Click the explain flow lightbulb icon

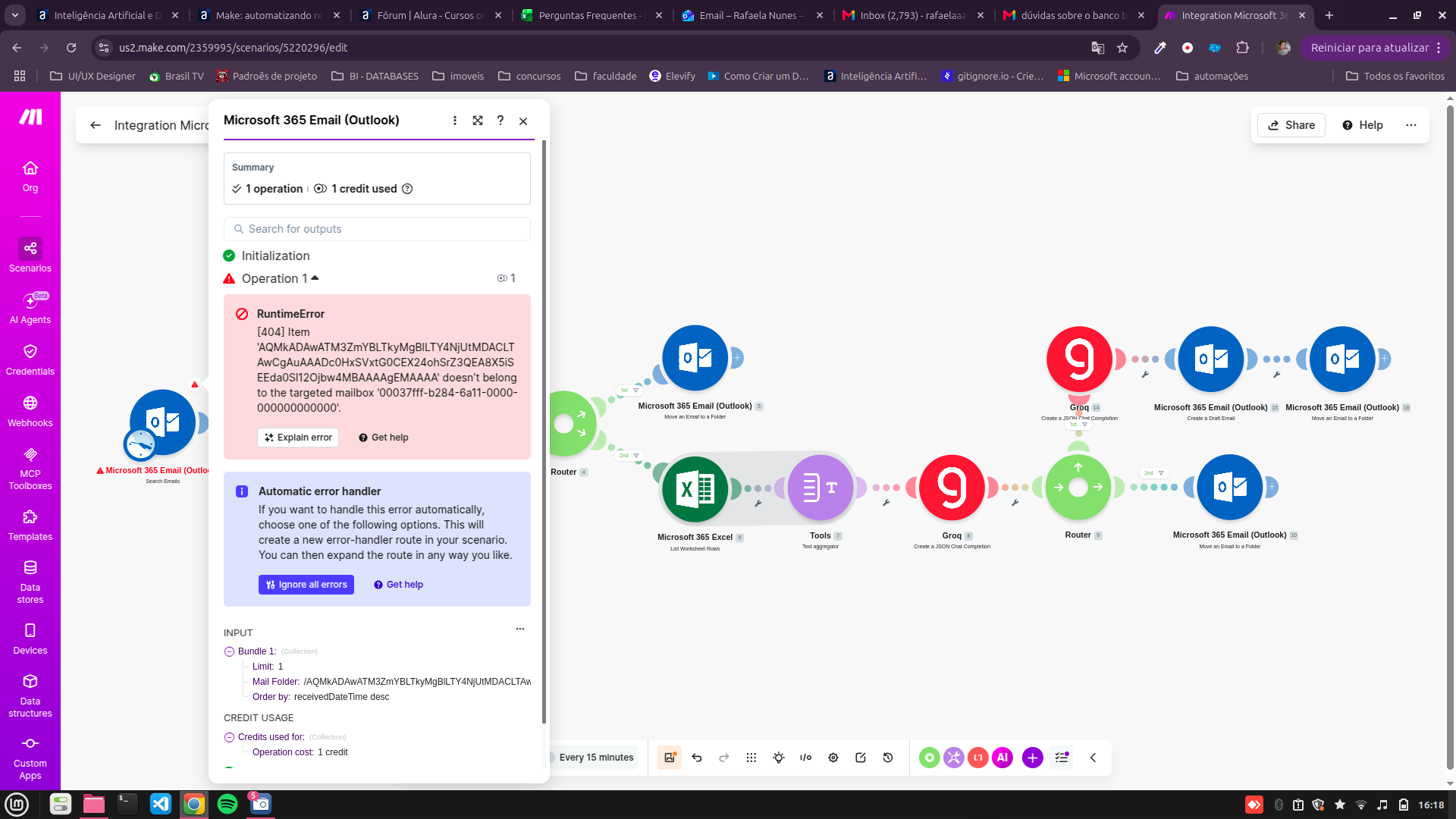coord(779,758)
